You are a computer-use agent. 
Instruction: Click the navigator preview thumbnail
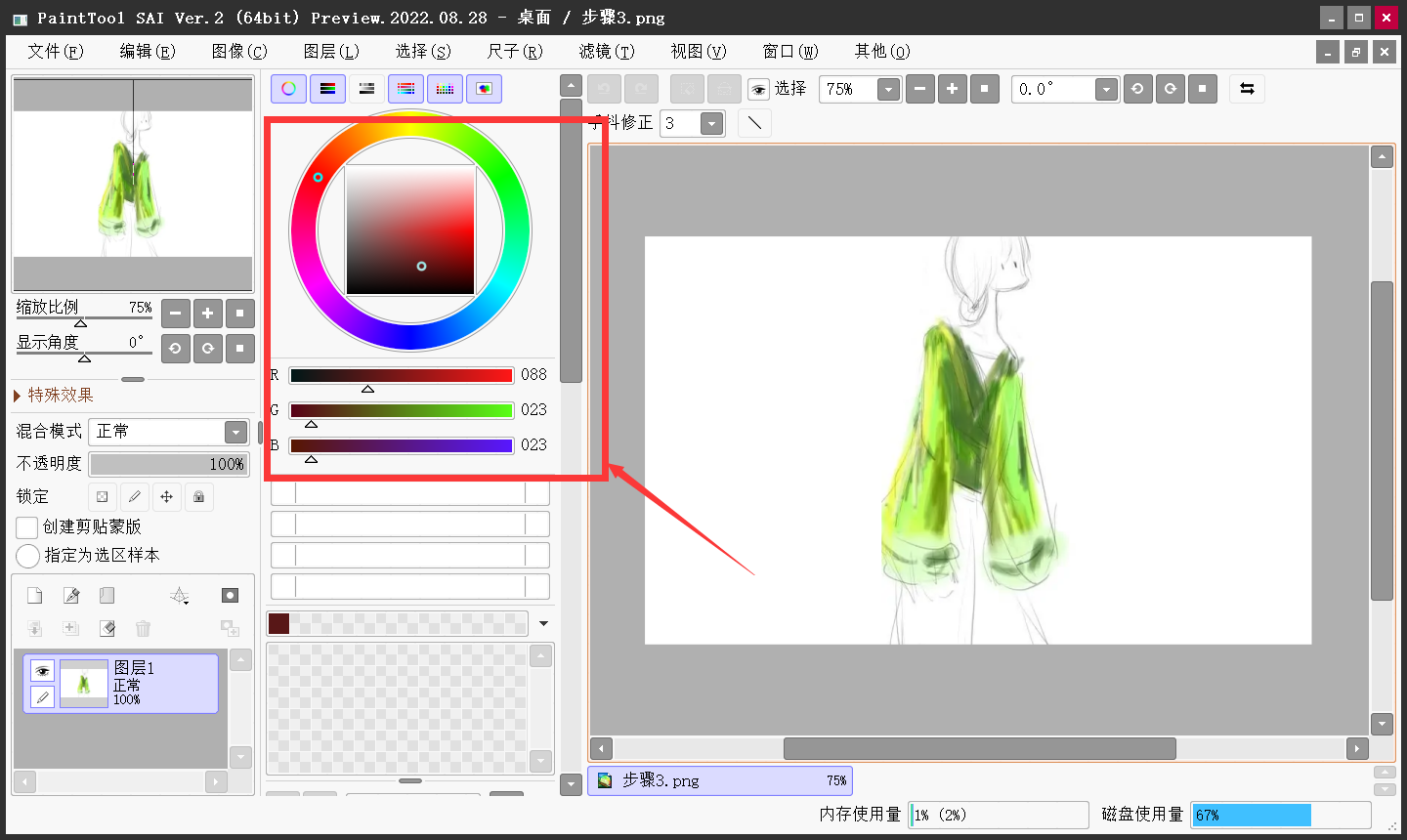tap(133, 185)
